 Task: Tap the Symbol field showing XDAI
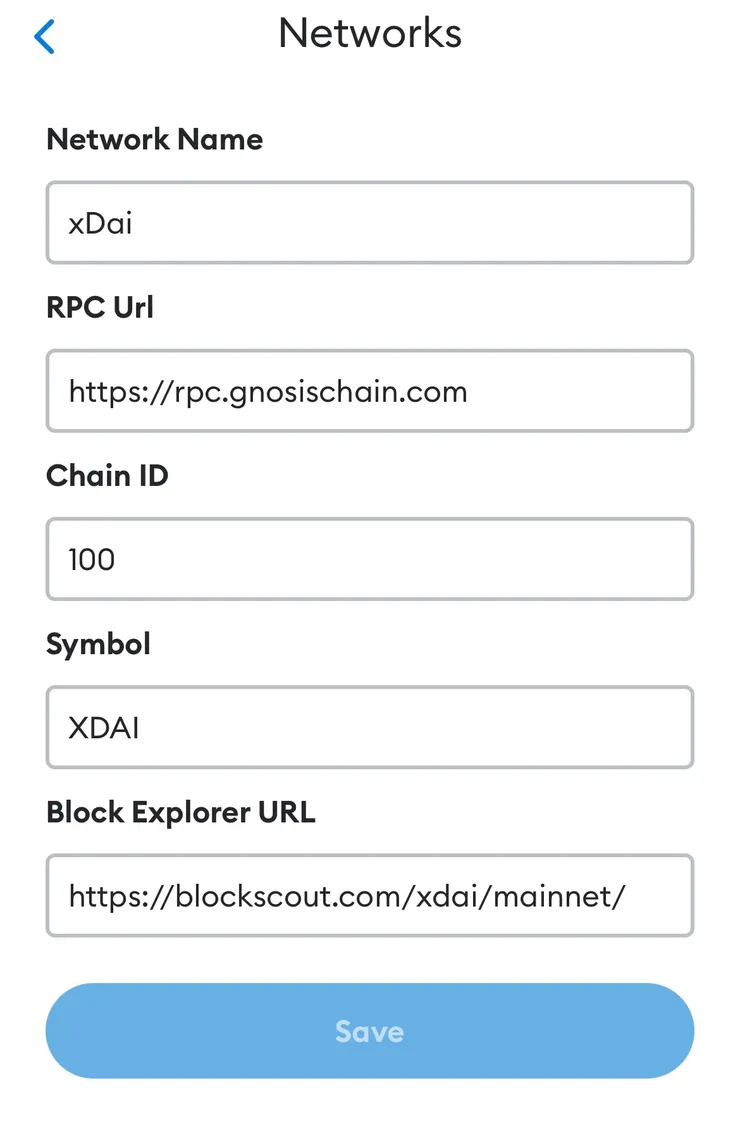(x=370, y=727)
